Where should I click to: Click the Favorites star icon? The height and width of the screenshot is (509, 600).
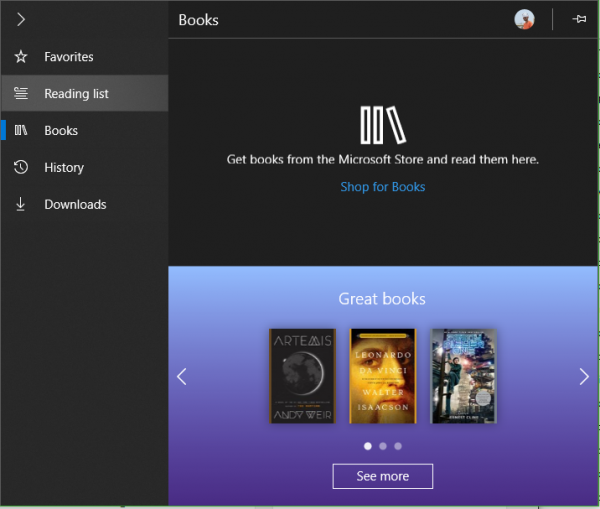(21, 57)
